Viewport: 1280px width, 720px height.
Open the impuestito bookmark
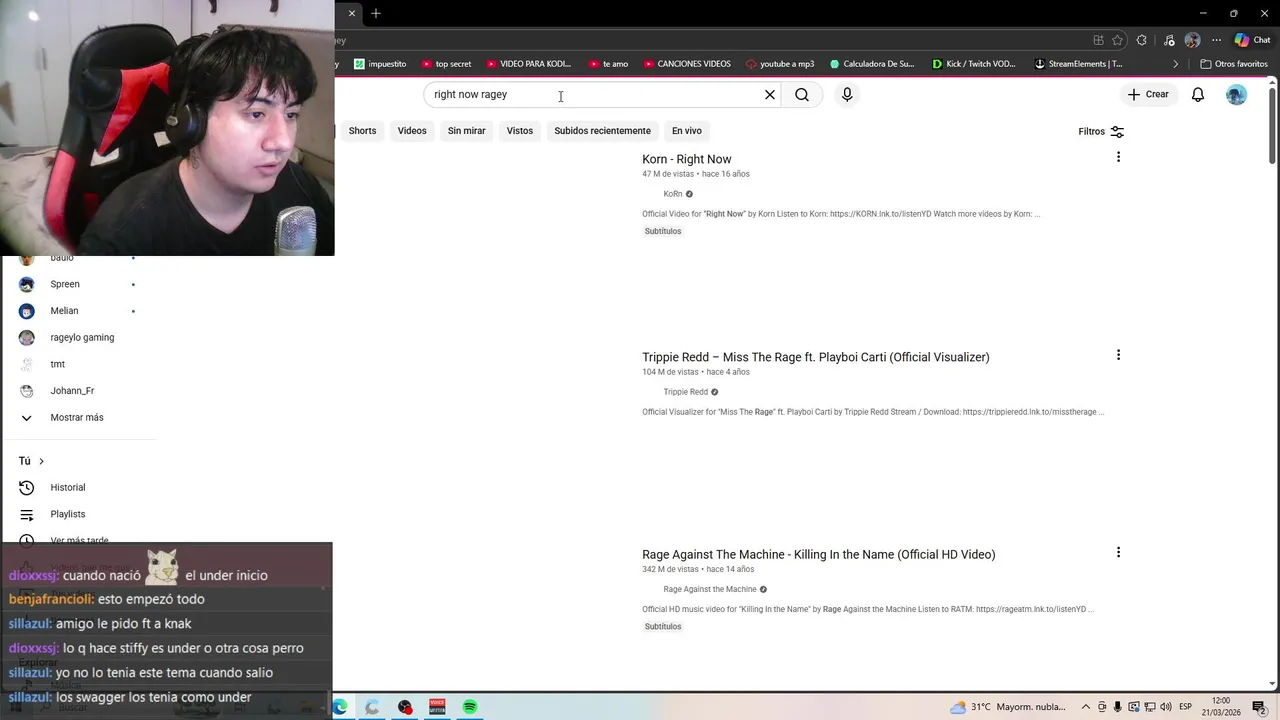(381, 64)
